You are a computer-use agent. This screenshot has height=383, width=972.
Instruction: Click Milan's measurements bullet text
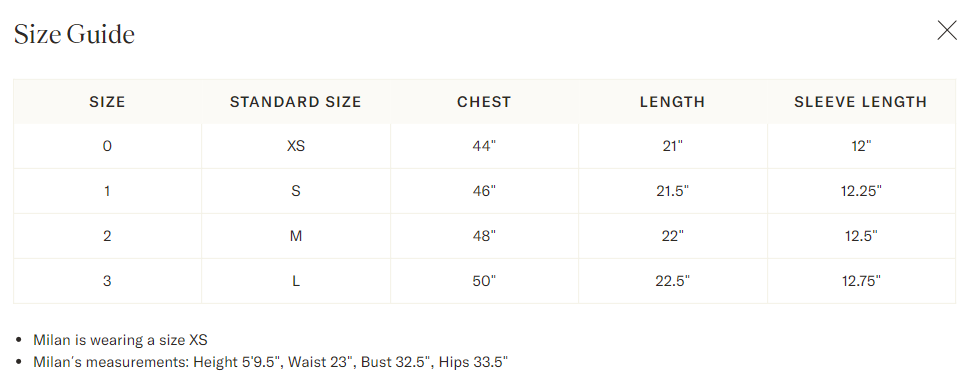pyautogui.click(x=271, y=361)
